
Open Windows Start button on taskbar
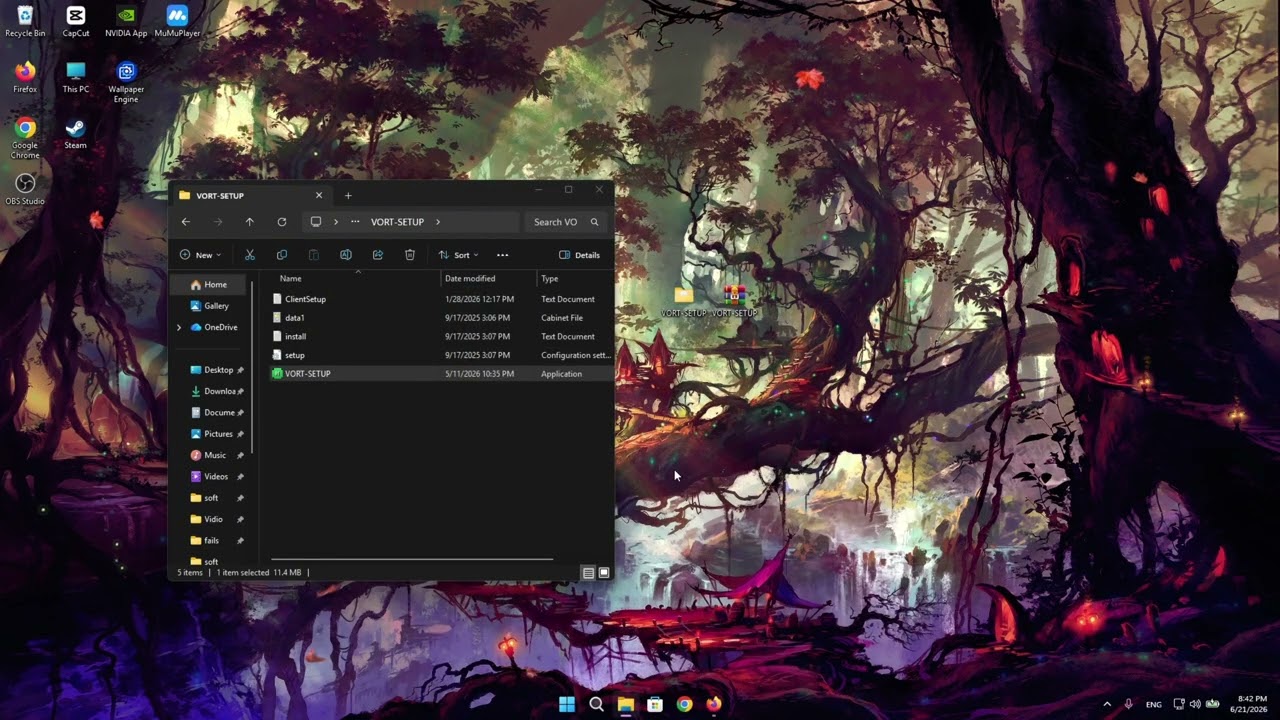[567, 704]
